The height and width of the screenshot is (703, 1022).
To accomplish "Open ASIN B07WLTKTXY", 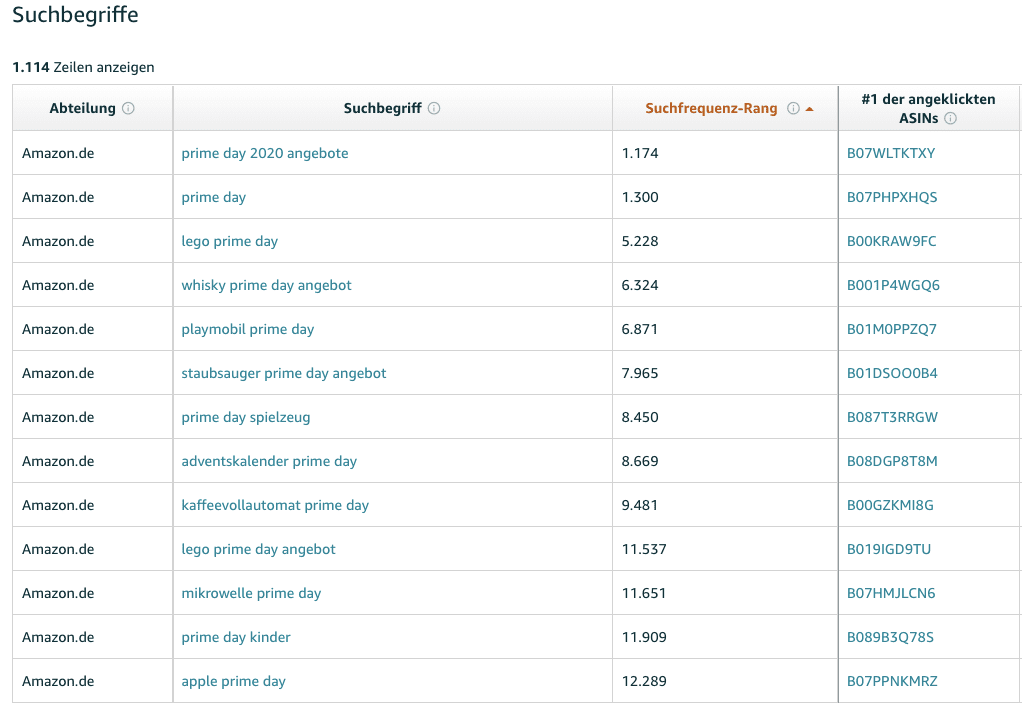I will [x=891, y=153].
